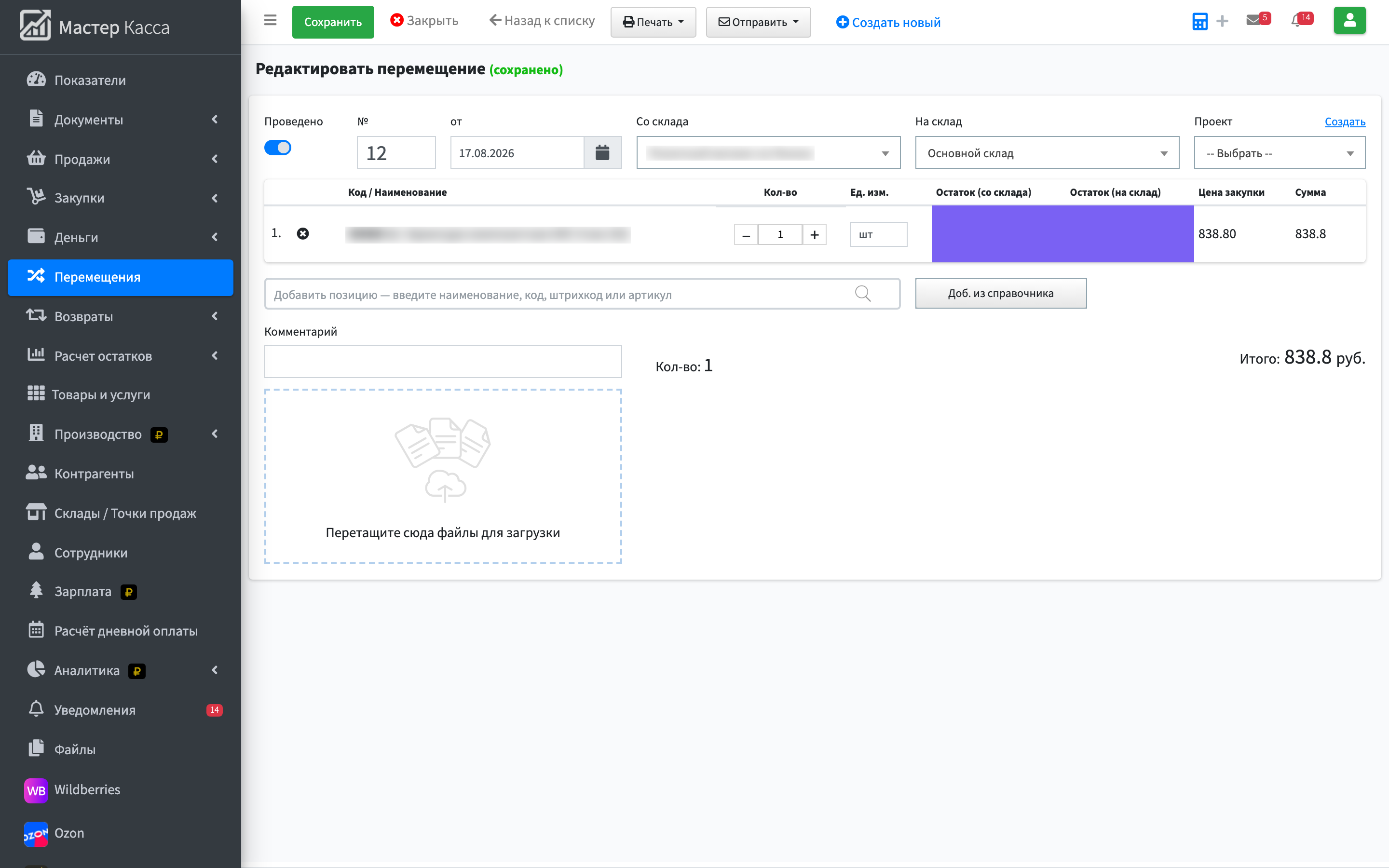Go back via Назад к списку
The height and width of the screenshot is (868, 1389).
[542, 21]
